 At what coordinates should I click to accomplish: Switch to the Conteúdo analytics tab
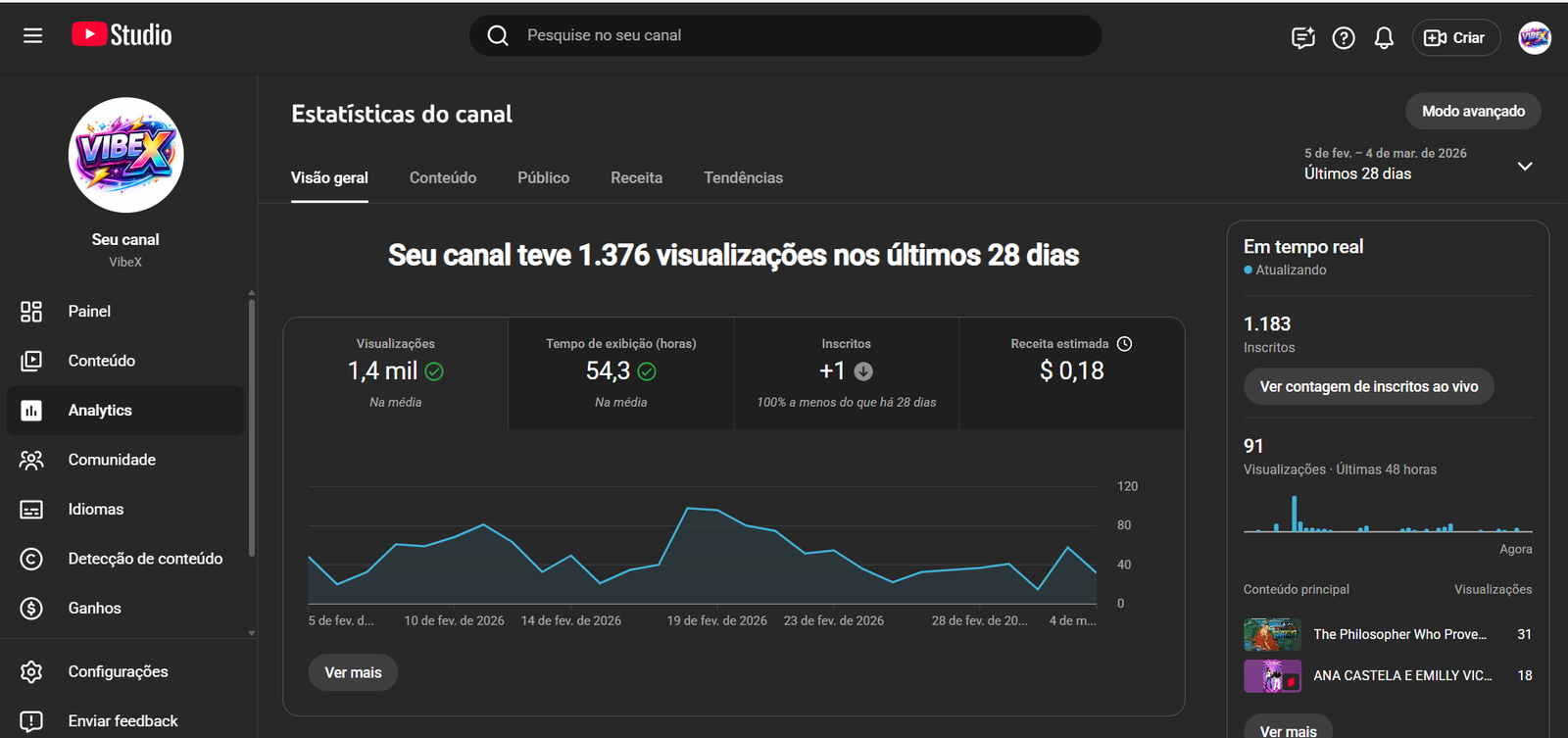[443, 178]
